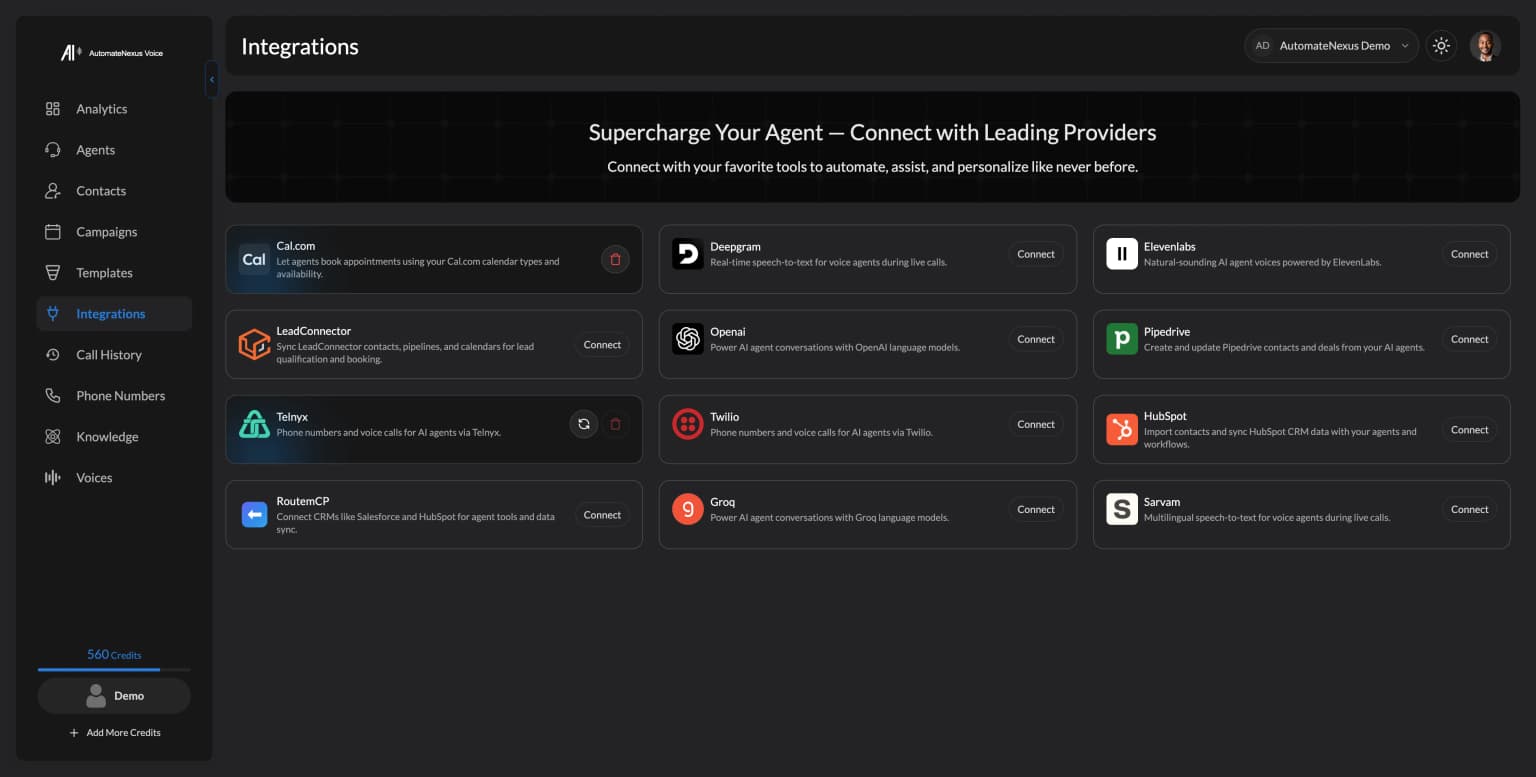The width and height of the screenshot is (1536, 777).
Task: Open Contacts in the sidebar
Action: 114,191
